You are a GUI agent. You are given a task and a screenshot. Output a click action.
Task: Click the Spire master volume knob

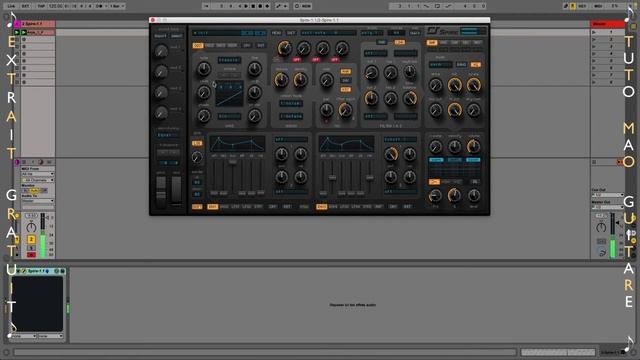(x=473, y=146)
